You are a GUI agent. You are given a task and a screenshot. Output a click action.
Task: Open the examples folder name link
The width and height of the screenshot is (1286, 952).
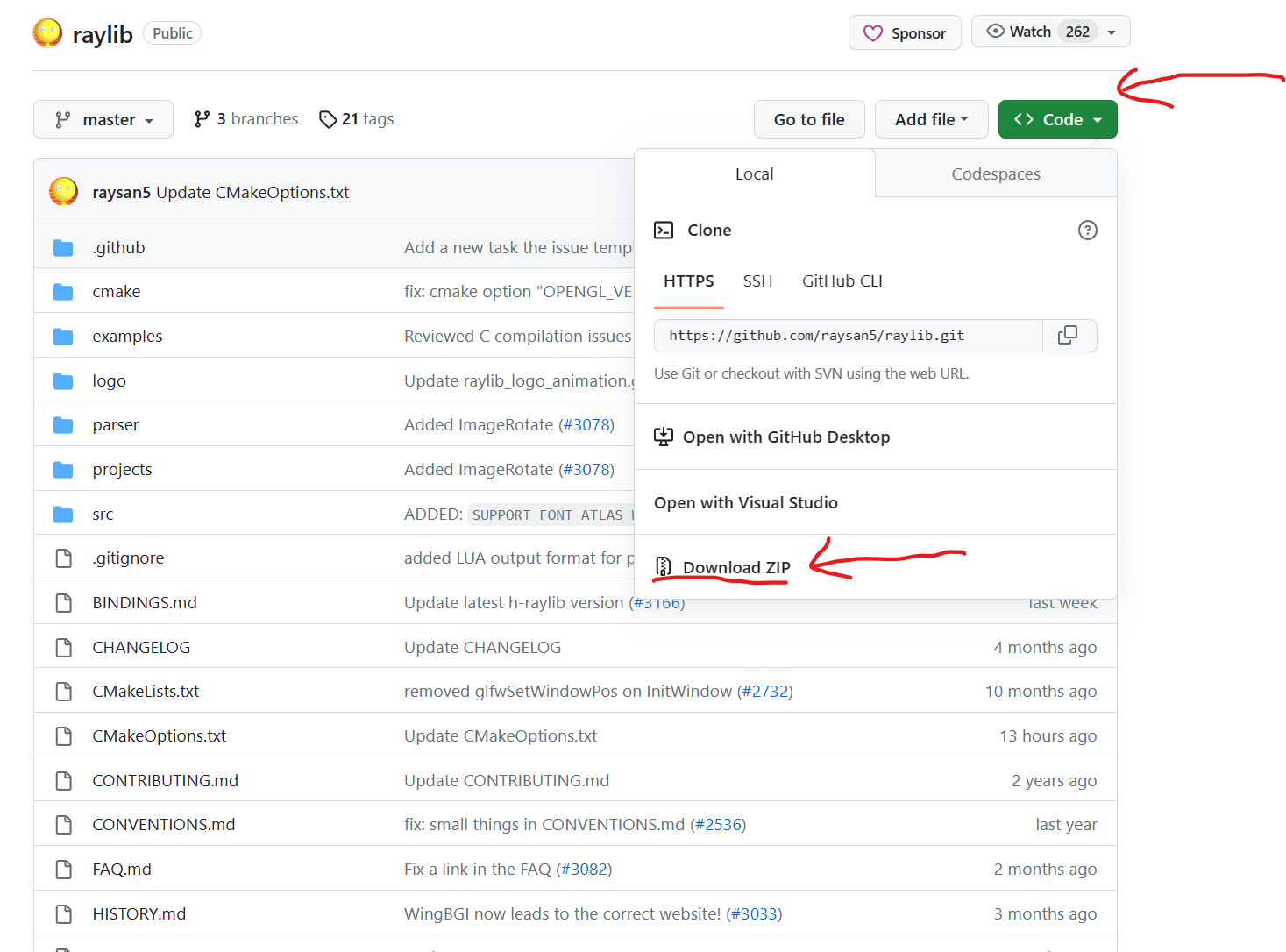pyautogui.click(x=127, y=337)
